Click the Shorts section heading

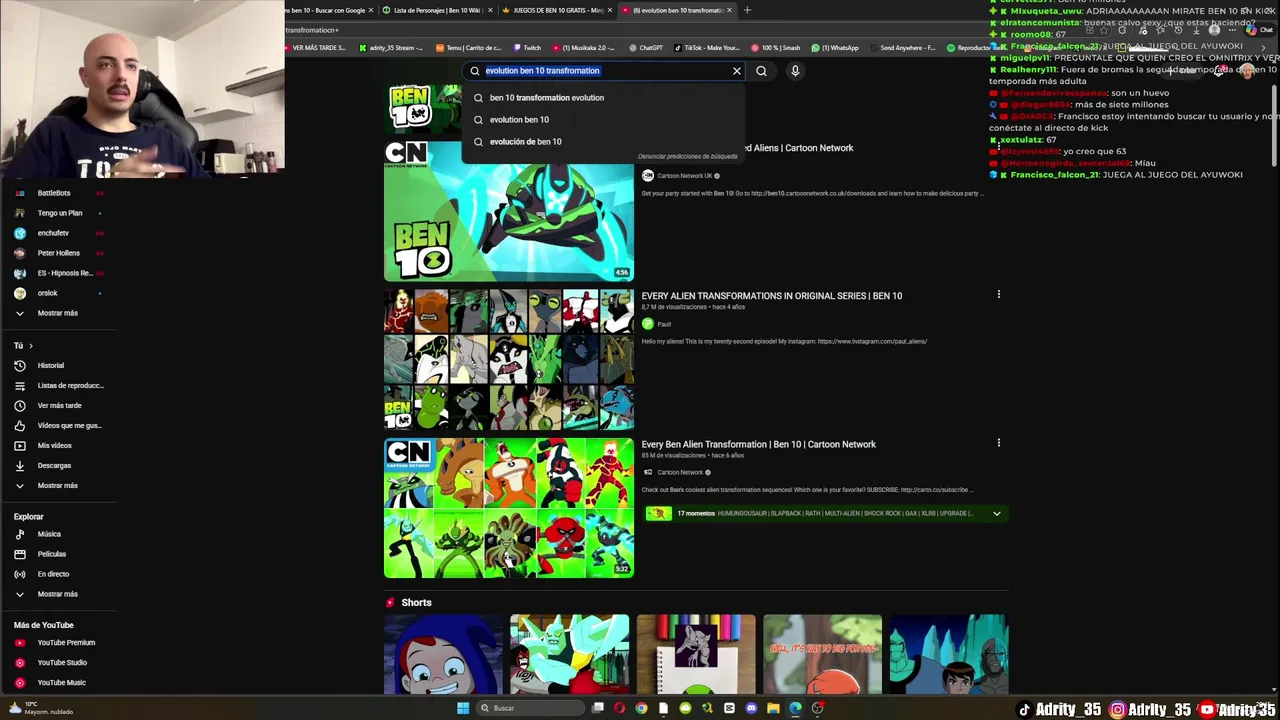point(416,603)
